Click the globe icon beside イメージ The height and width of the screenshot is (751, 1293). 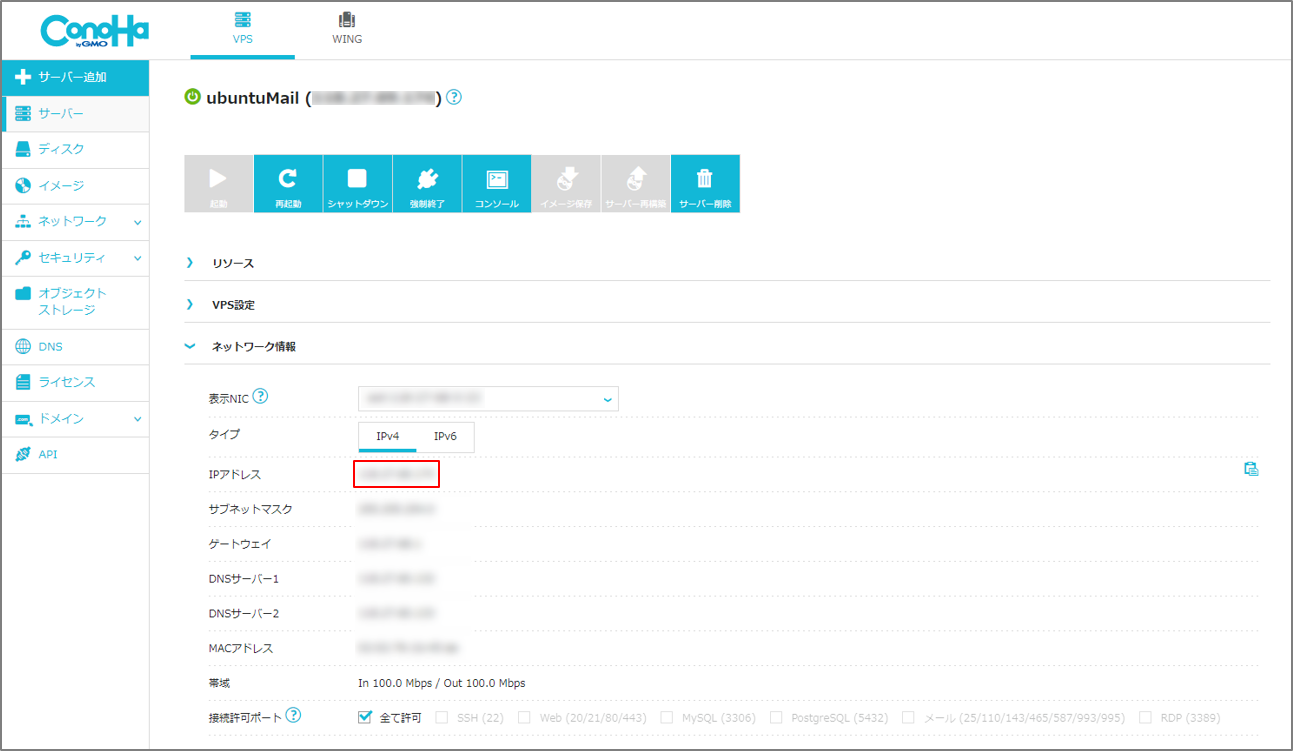coord(23,185)
